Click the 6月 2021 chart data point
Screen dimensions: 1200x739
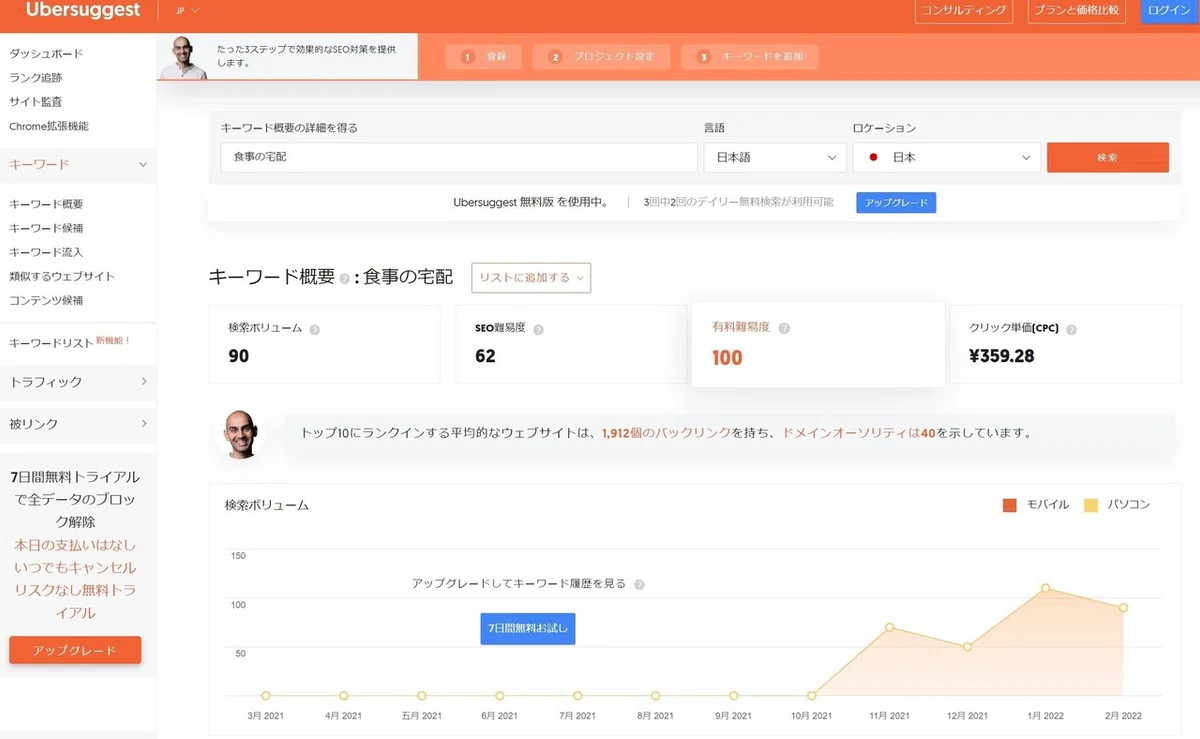point(499,695)
